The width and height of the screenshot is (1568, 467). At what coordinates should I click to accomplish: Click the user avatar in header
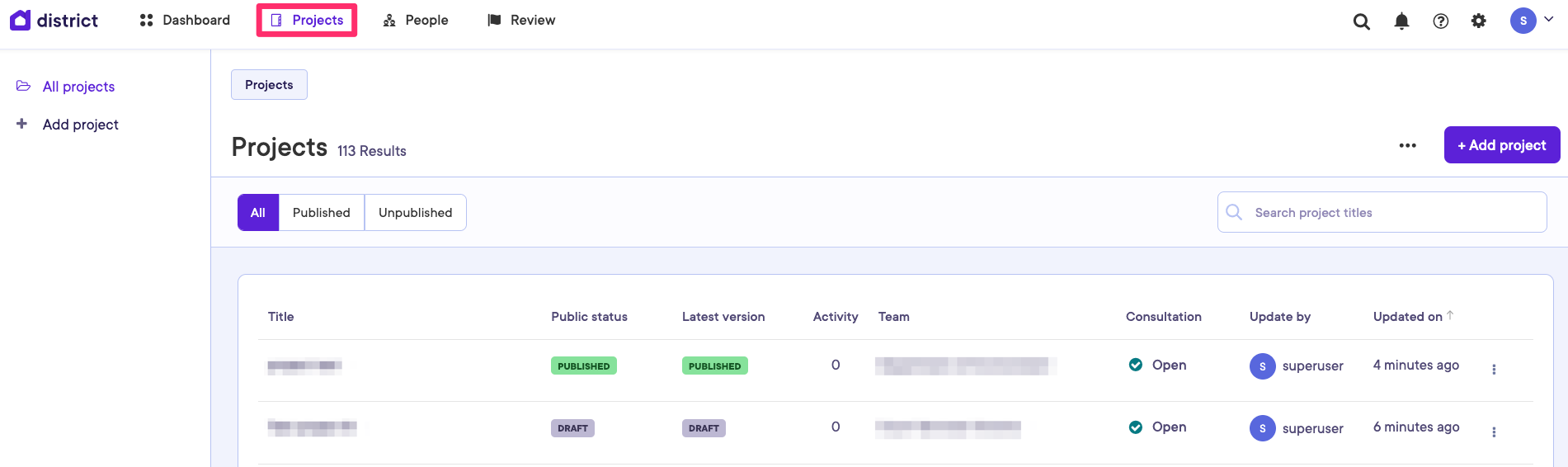[x=1523, y=21]
